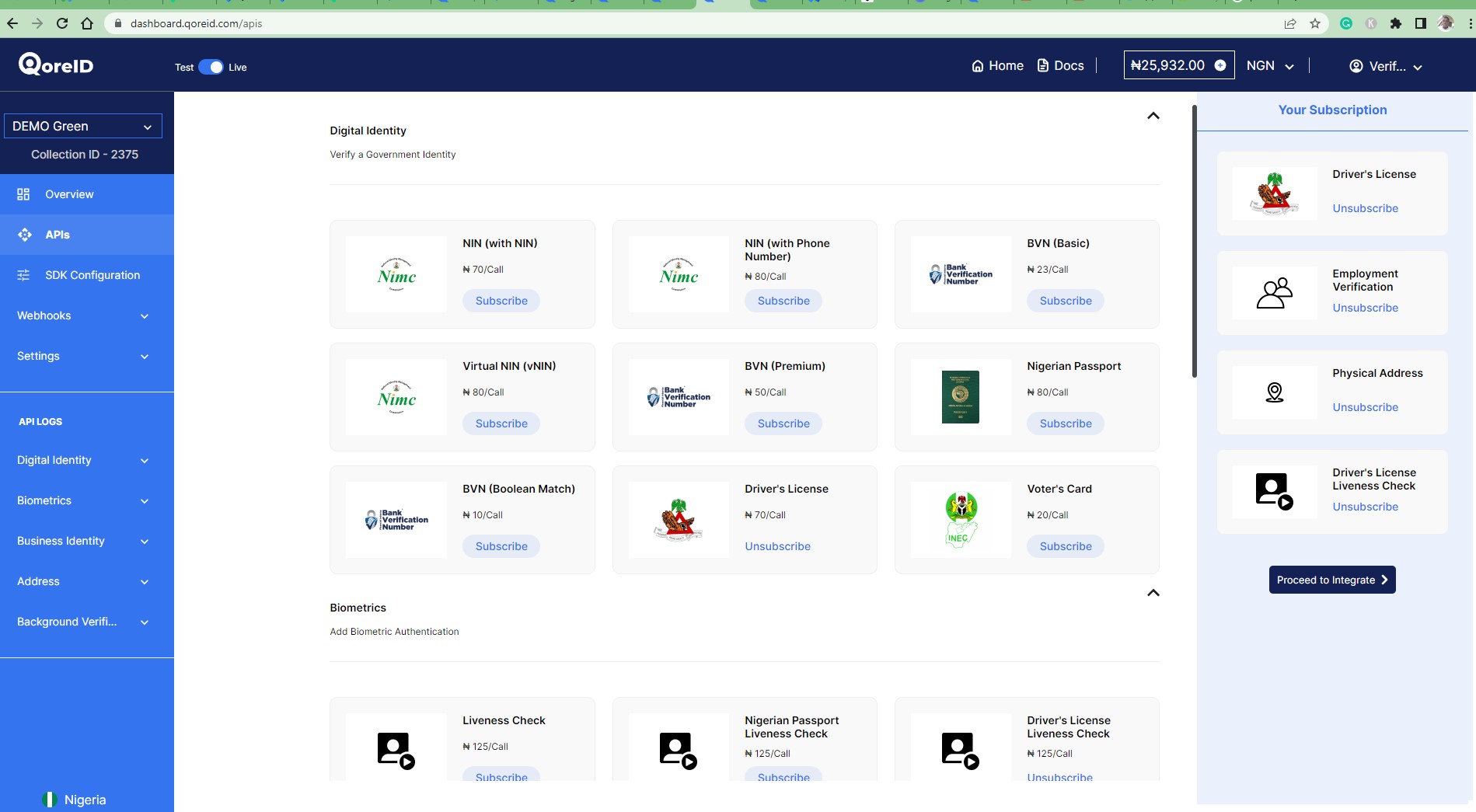Click the SDK Configuration sliders icon
The width and height of the screenshot is (1476, 812).
click(23, 275)
